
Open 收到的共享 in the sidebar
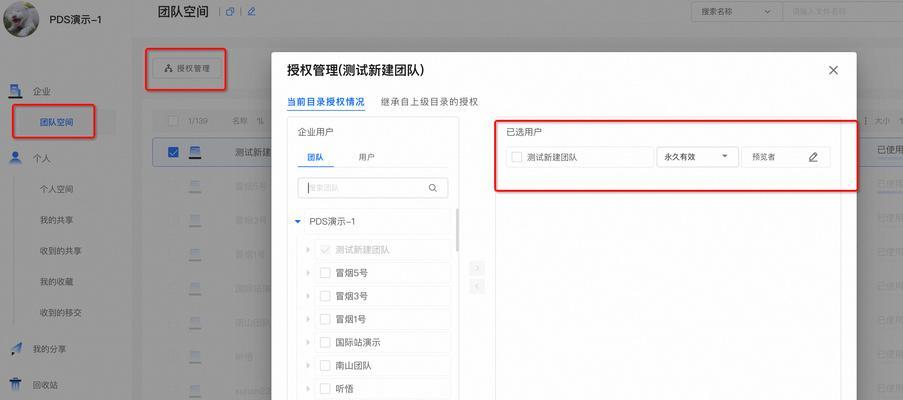click(x=60, y=251)
